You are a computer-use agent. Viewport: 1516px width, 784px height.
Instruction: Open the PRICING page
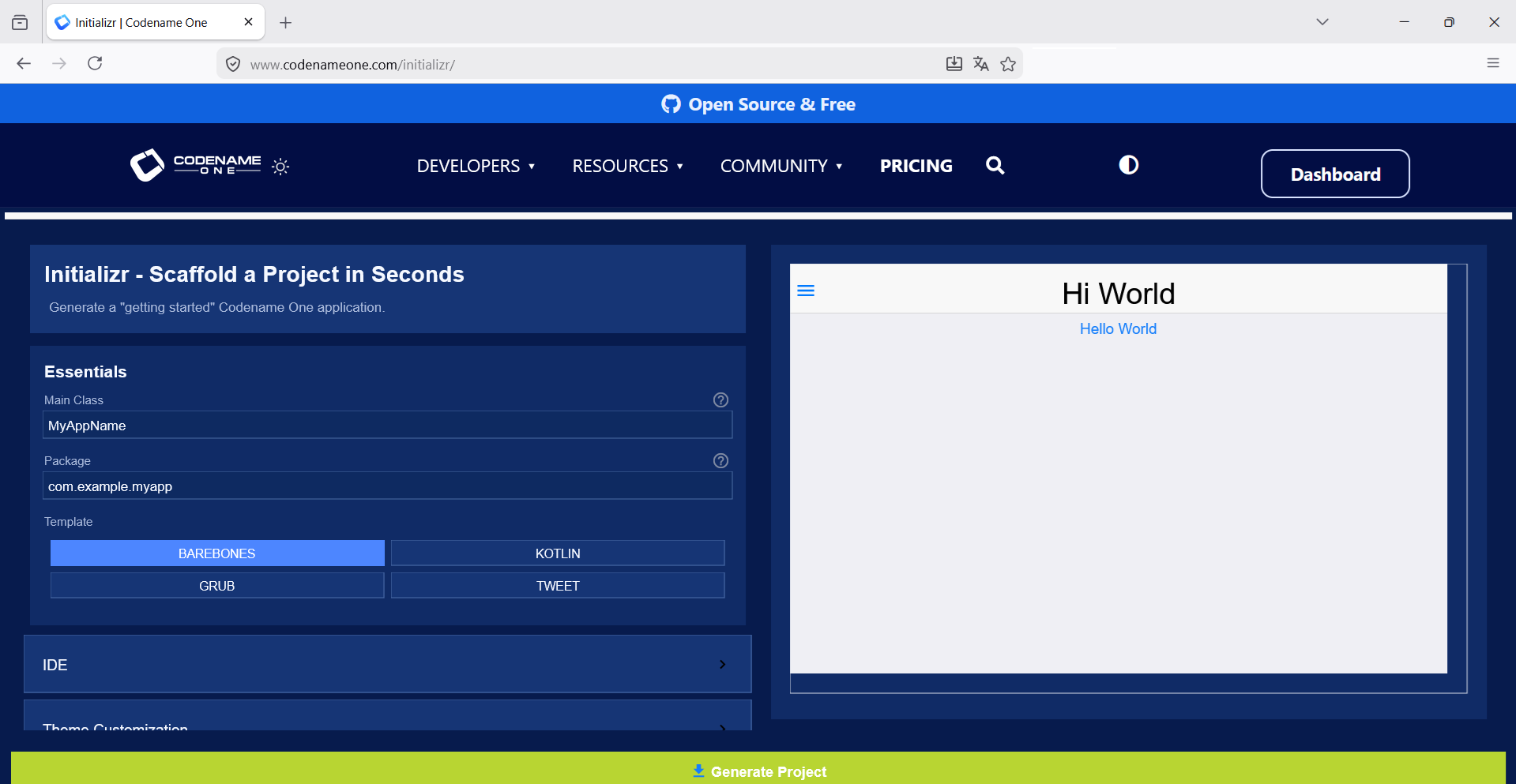click(916, 166)
